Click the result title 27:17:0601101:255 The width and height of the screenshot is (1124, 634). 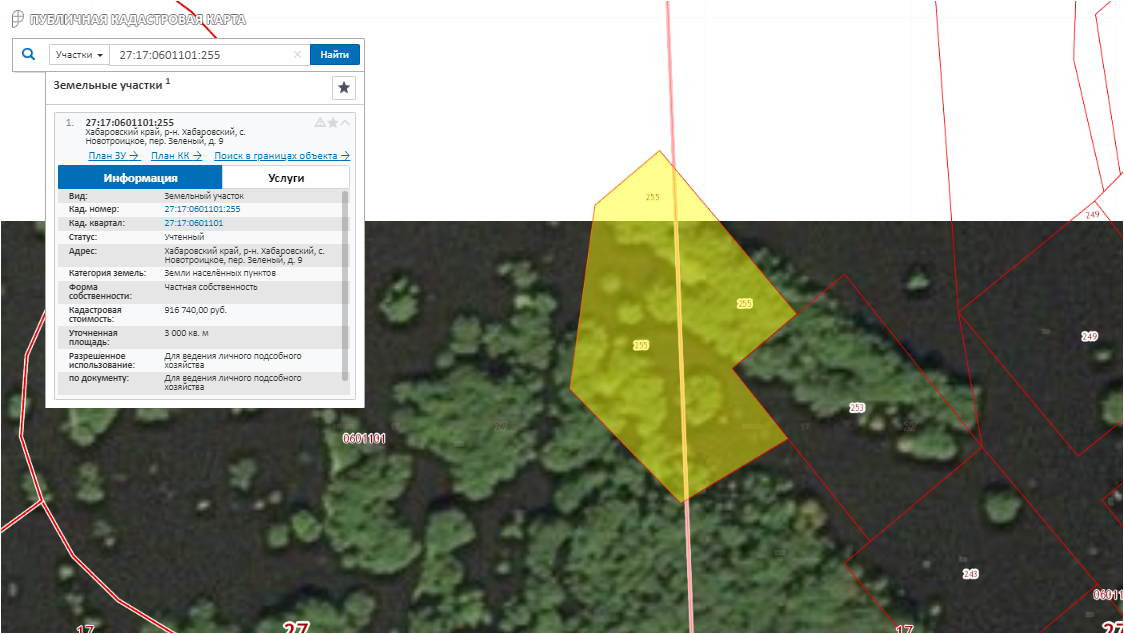pos(129,123)
